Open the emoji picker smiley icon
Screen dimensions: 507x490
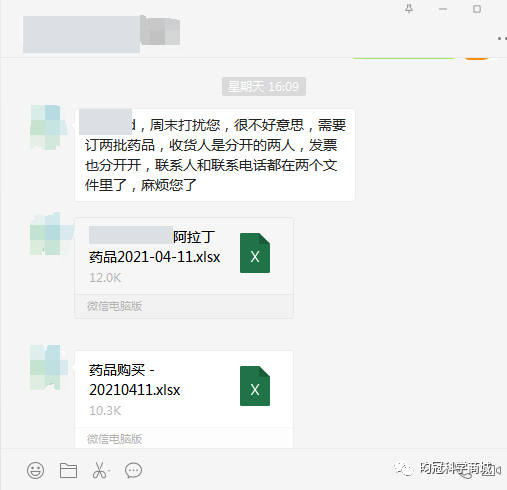click(35, 470)
